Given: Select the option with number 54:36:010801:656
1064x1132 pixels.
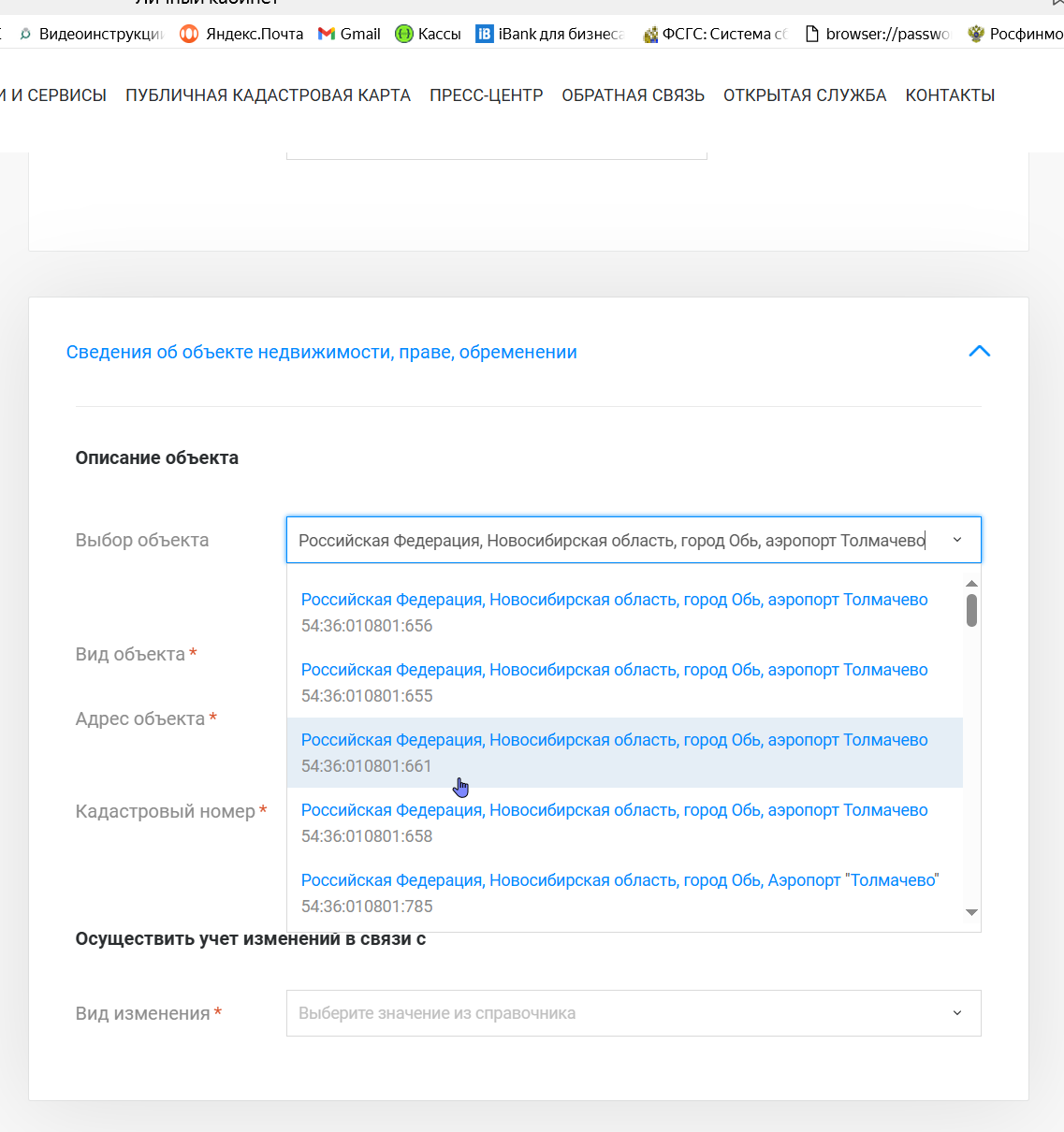Looking at the screenshot, I should [624, 613].
